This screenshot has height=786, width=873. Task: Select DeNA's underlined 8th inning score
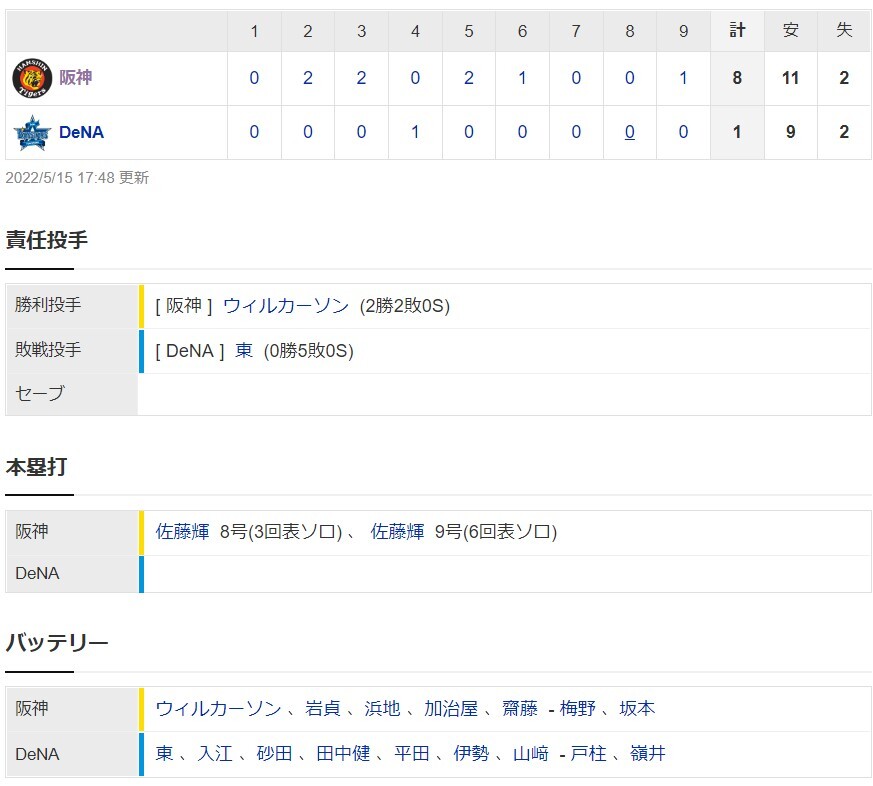pyautogui.click(x=630, y=132)
